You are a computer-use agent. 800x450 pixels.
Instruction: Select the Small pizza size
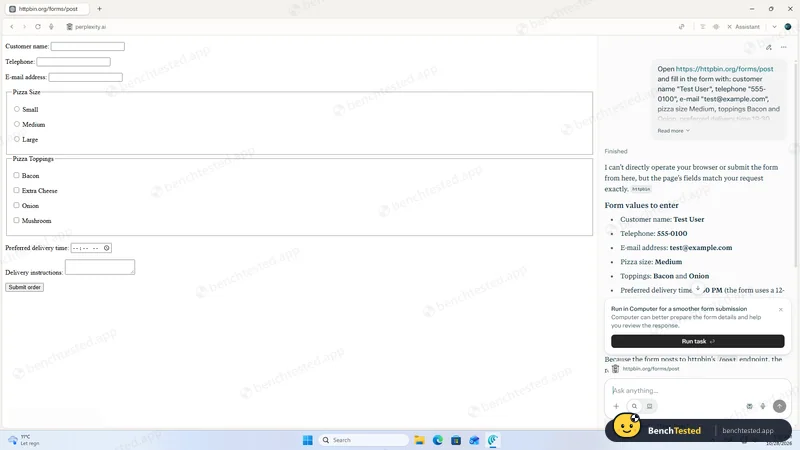point(17,109)
